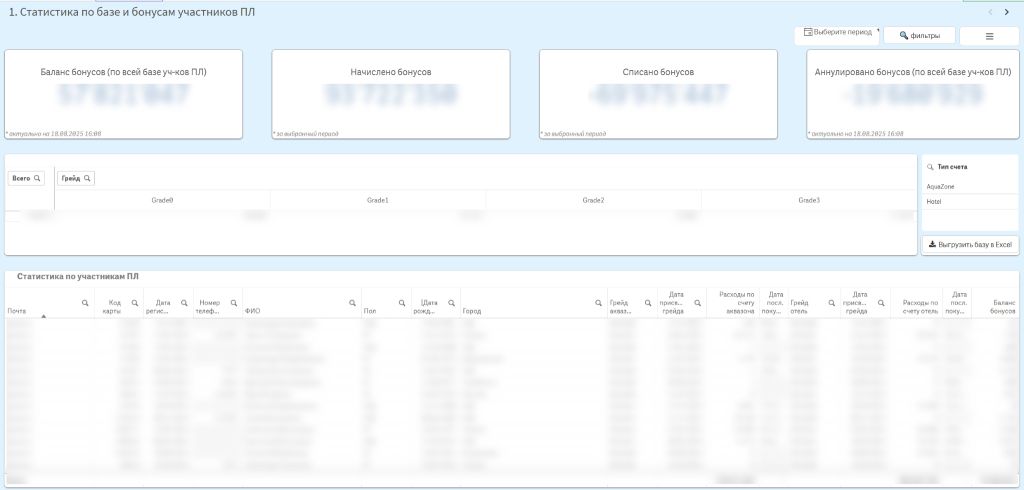Search the Код карты column
This screenshot has height=490, width=1024.
135,303
